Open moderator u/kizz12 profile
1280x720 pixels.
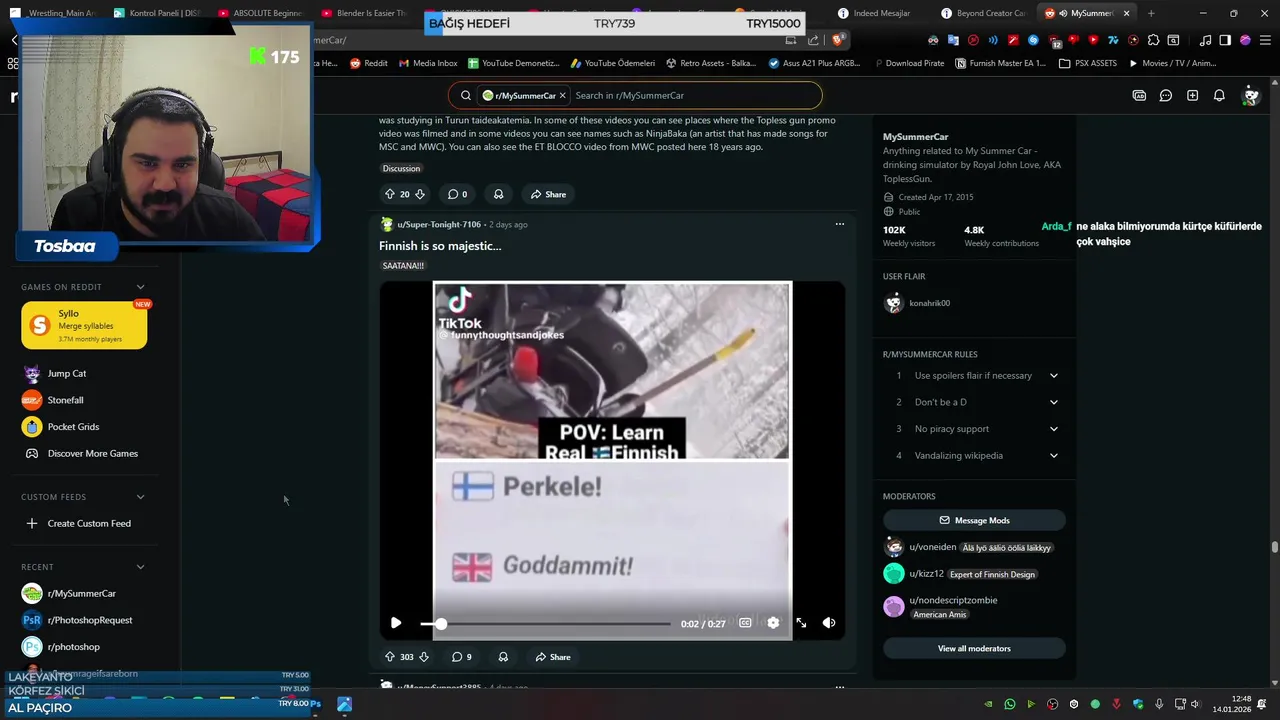pos(926,574)
